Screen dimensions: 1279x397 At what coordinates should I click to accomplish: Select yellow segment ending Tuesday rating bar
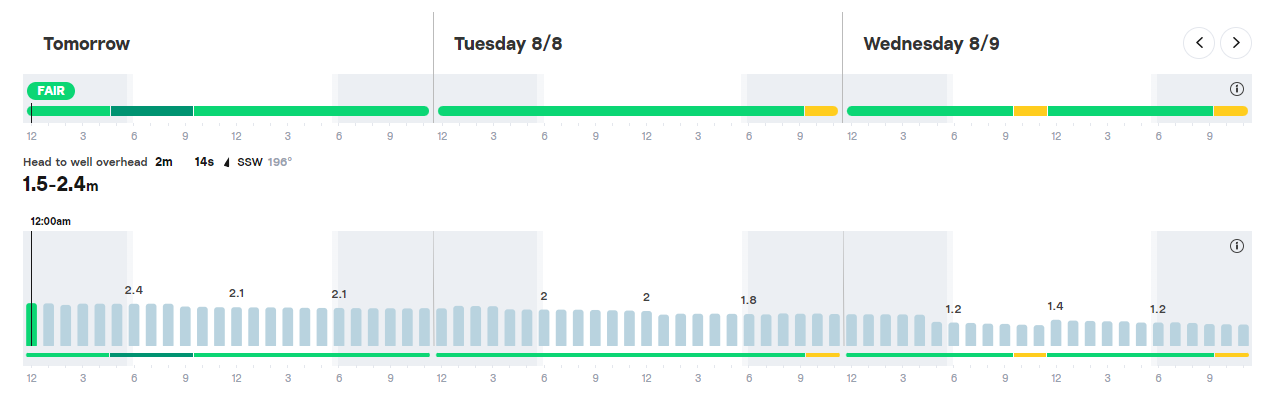point(822,110)
